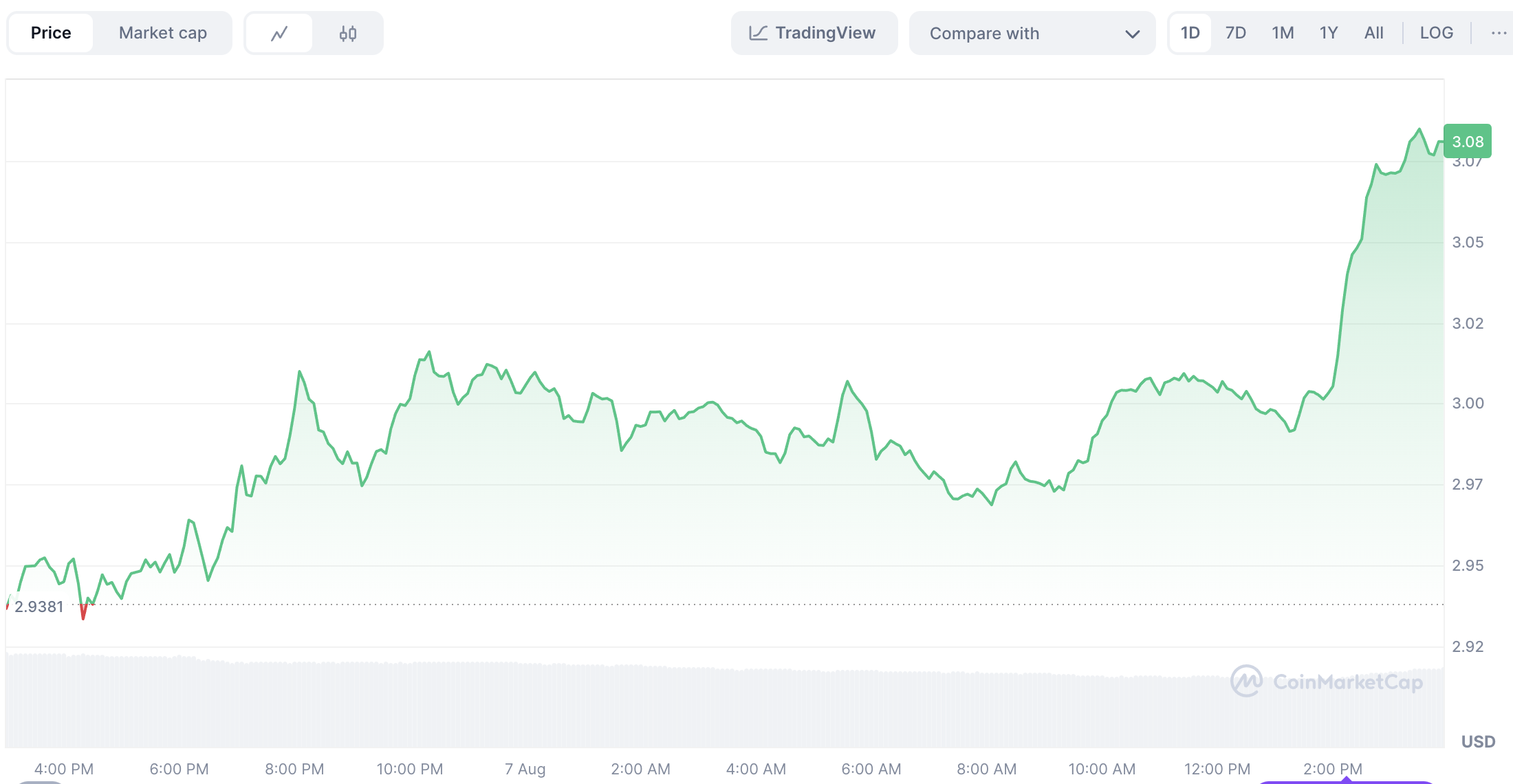Screen dimensions: 1513x784
Task: Switch to line chart view icon
Action: click(x=279, y=33)
